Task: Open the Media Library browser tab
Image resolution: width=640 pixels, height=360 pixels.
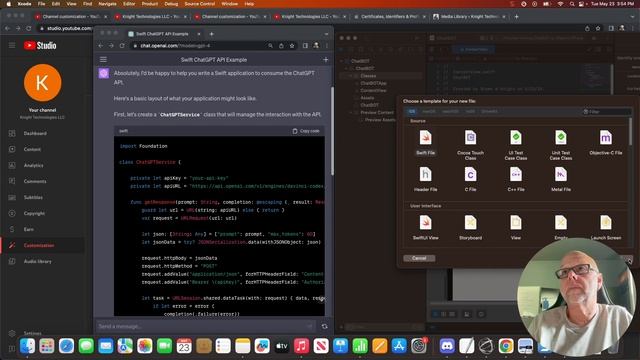Action: [469, 17]
